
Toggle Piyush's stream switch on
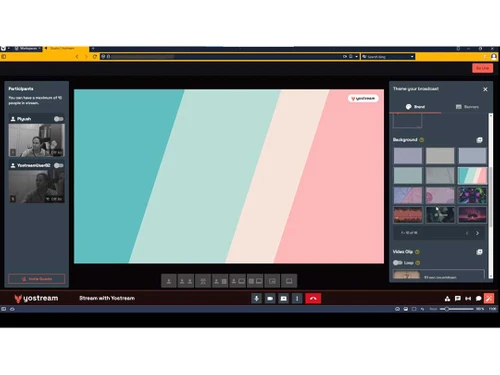59,119
